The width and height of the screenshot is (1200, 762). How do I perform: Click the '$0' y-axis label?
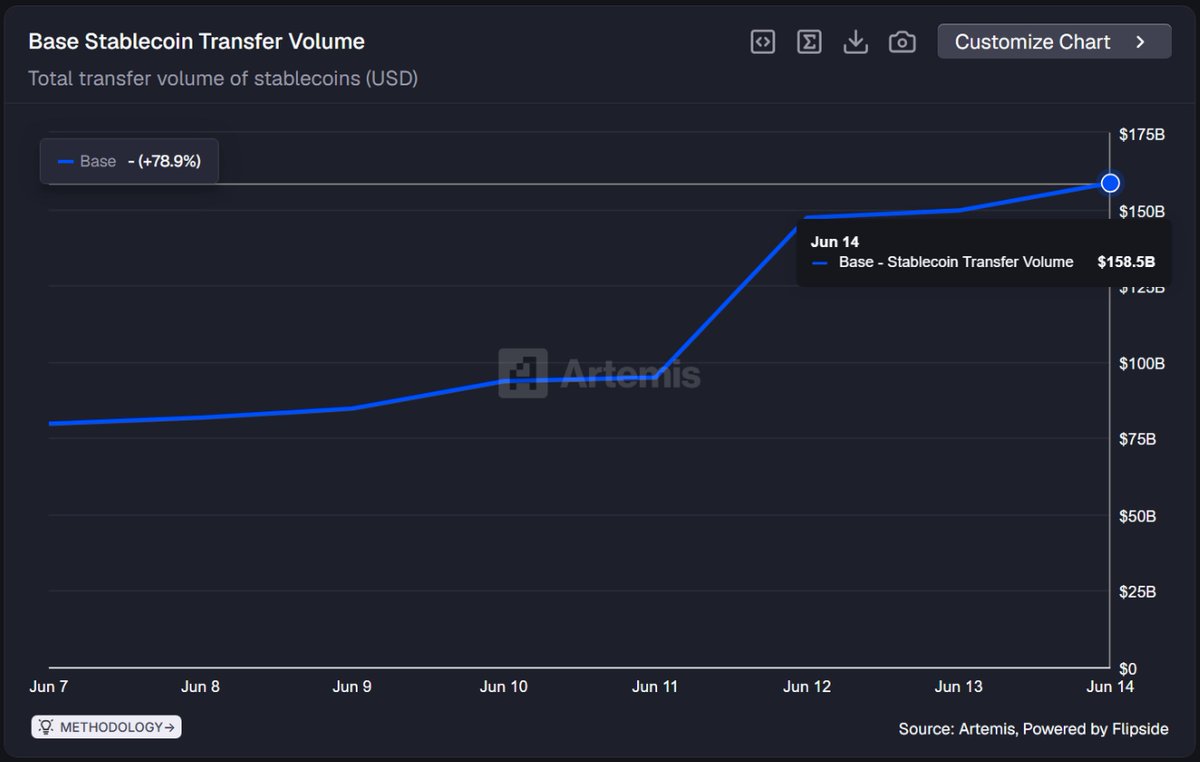coord(1128,668)
